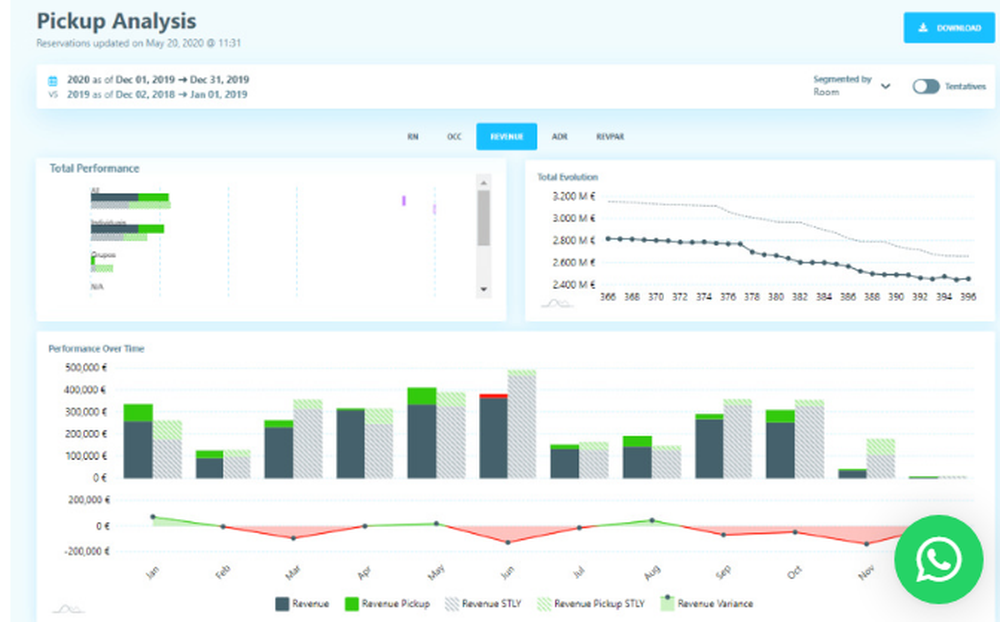Open the WhatsApp chat bubble
1000x622 pixels.
(x=938, y=559)
